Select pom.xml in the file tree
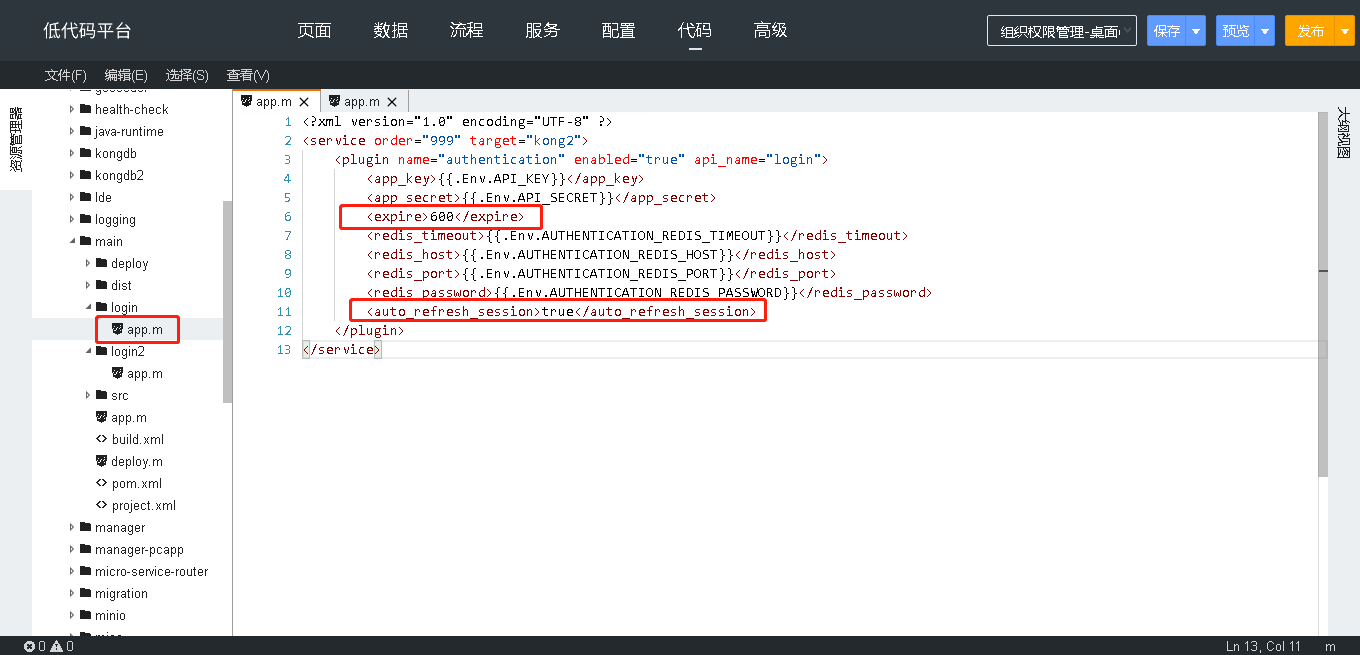This screenshot has width=1360, height=655. tap(136, 483)
